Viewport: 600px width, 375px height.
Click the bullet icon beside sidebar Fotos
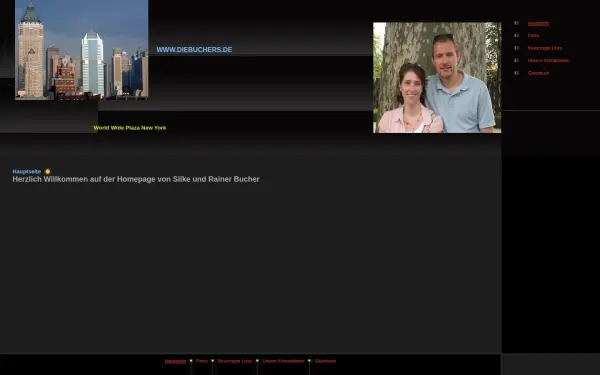click(x=517, y=36)
